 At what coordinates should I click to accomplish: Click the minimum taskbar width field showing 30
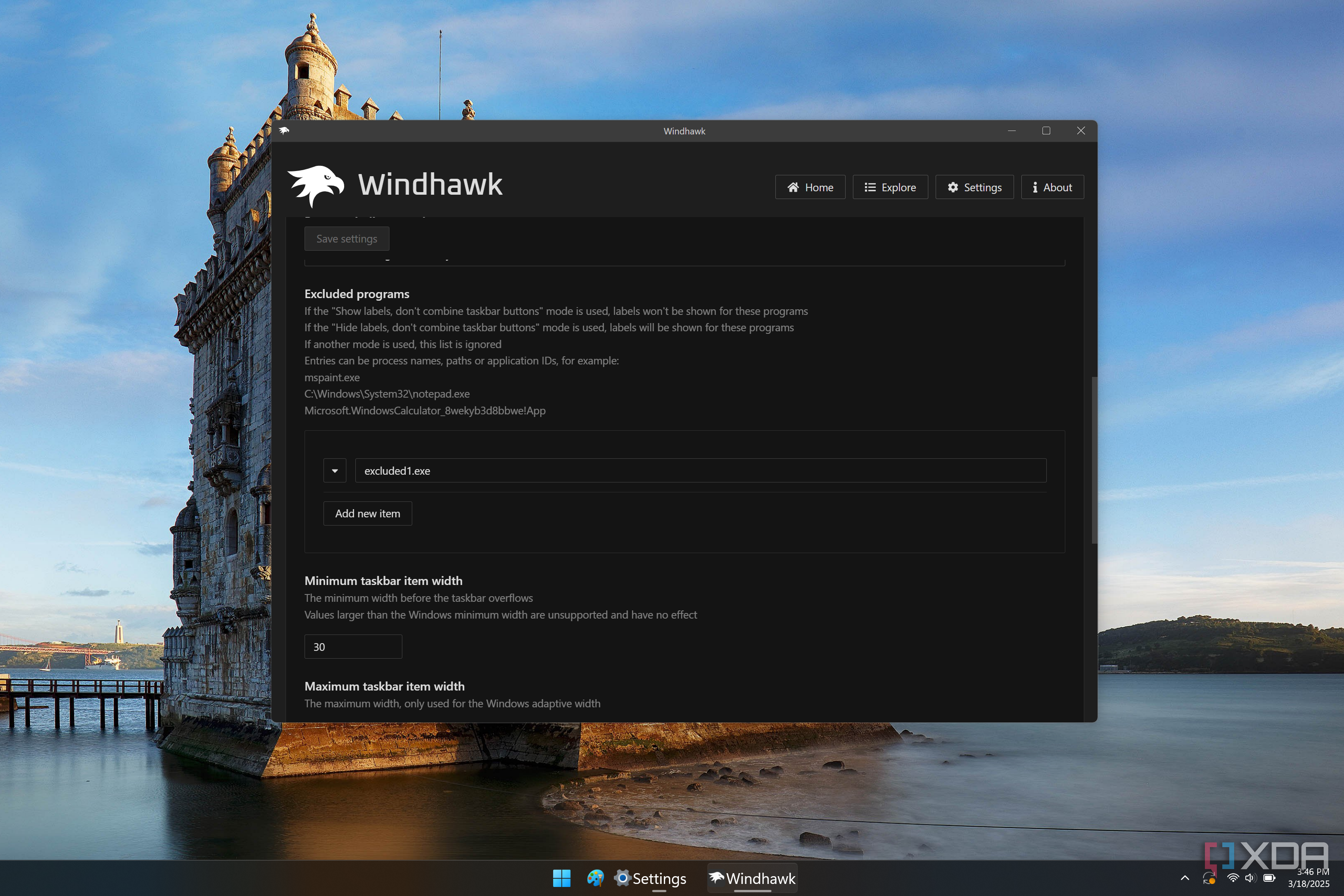(x=353, y=647)
